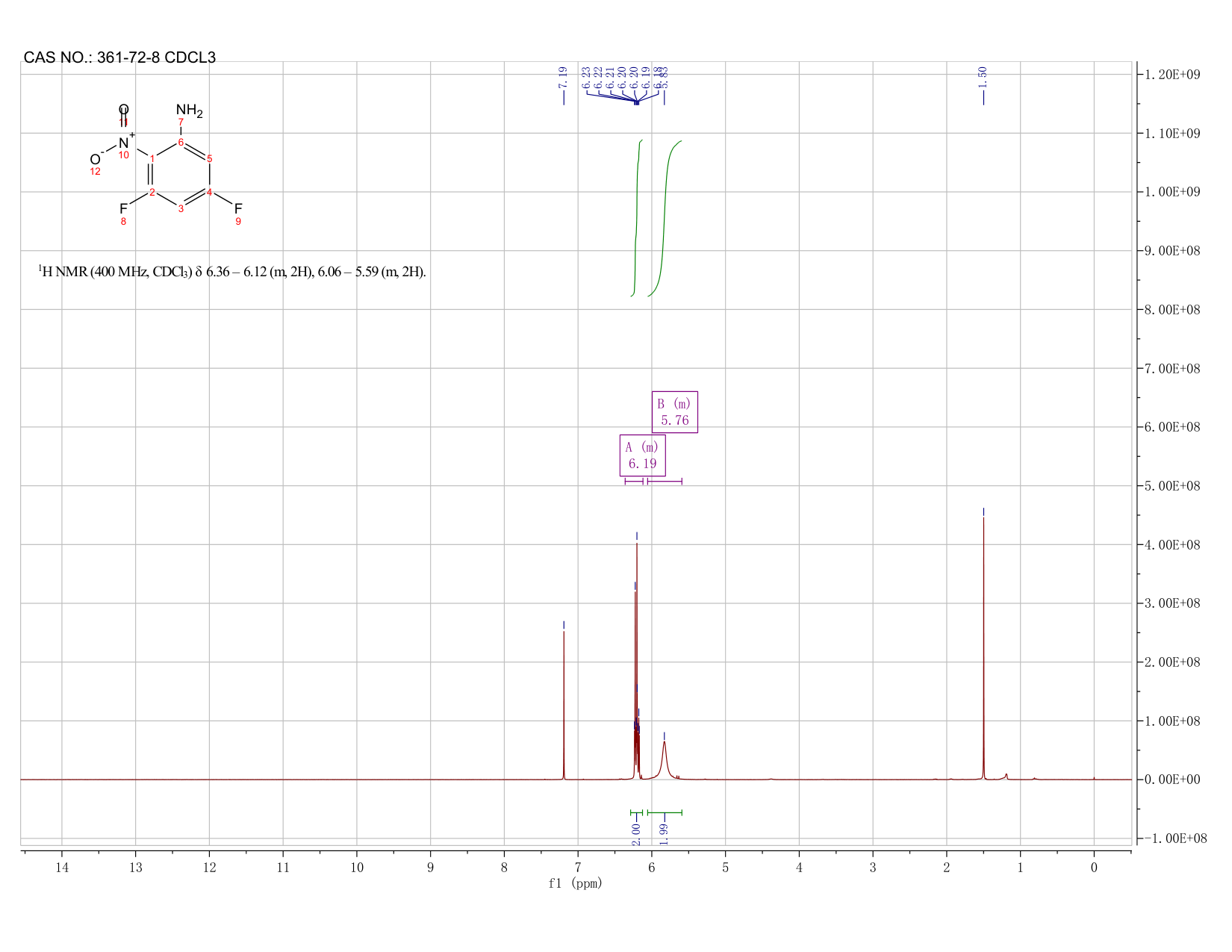Screen dimensions: 1232x952
Task: Click the O- atom labeled 12
Action: click(96, 159)
